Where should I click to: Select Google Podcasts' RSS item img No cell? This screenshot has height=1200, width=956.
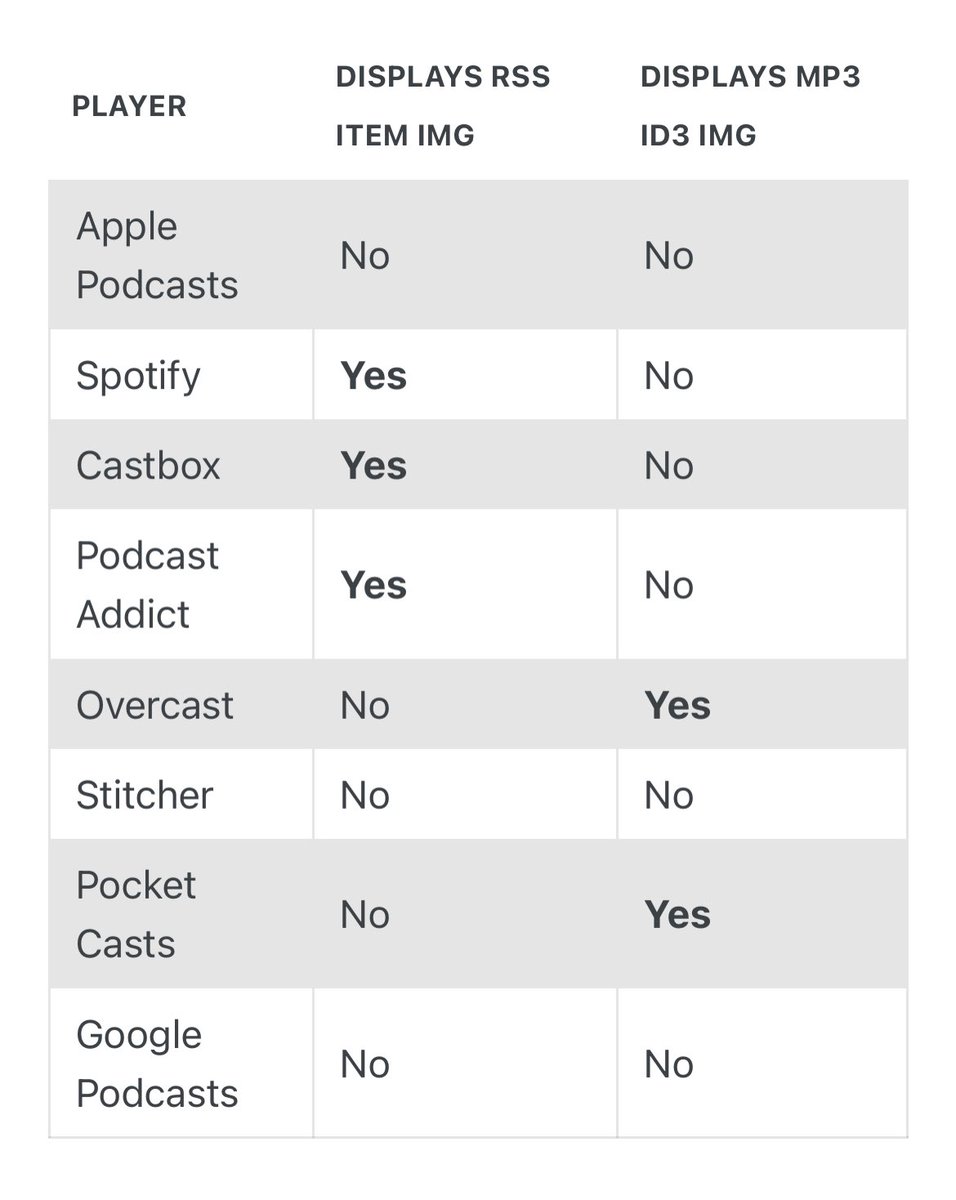pyautogui.click(x=365, y=1064)
